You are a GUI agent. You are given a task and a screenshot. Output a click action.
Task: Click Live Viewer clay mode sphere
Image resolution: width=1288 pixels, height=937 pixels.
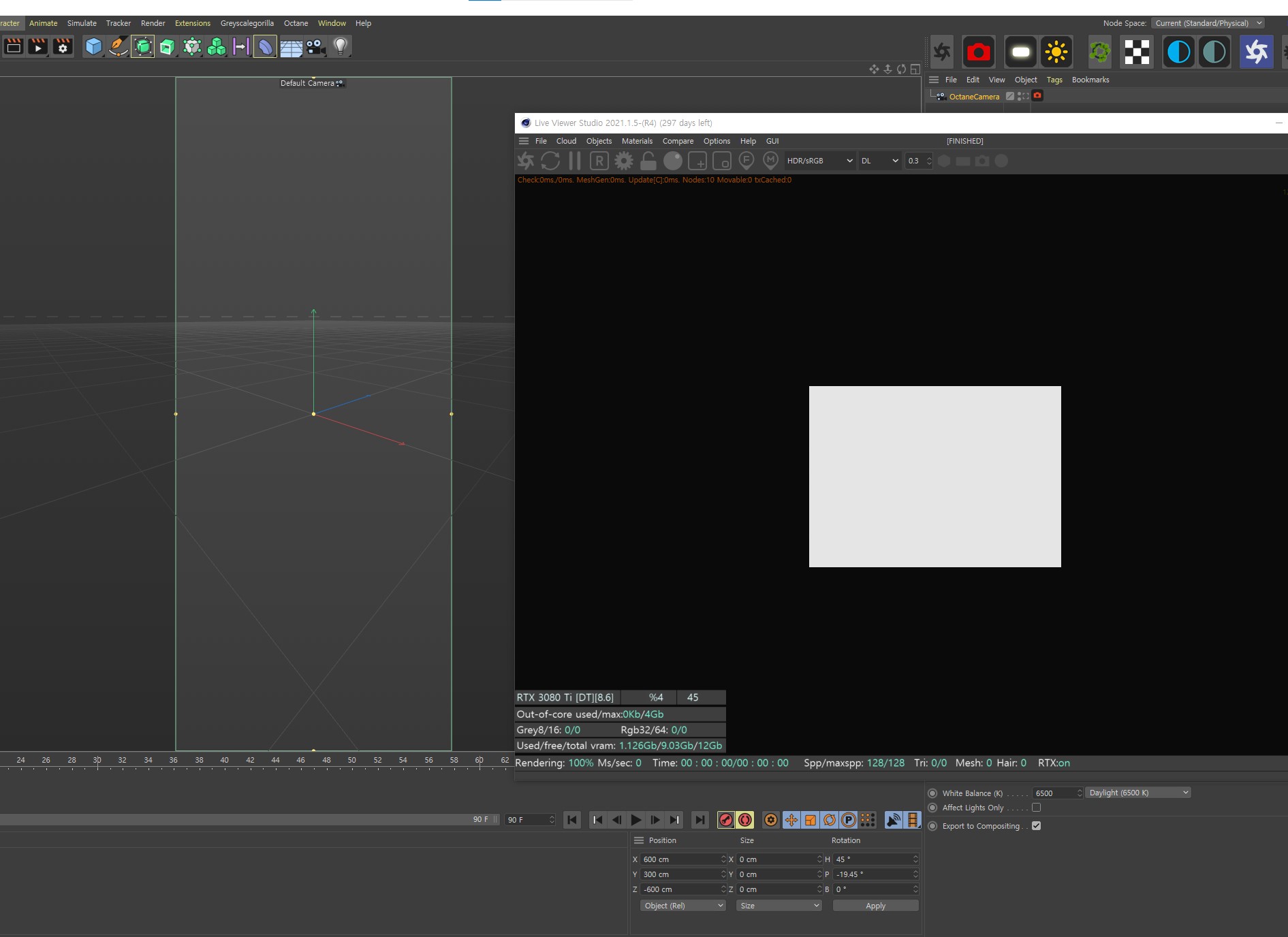[673, 161]
